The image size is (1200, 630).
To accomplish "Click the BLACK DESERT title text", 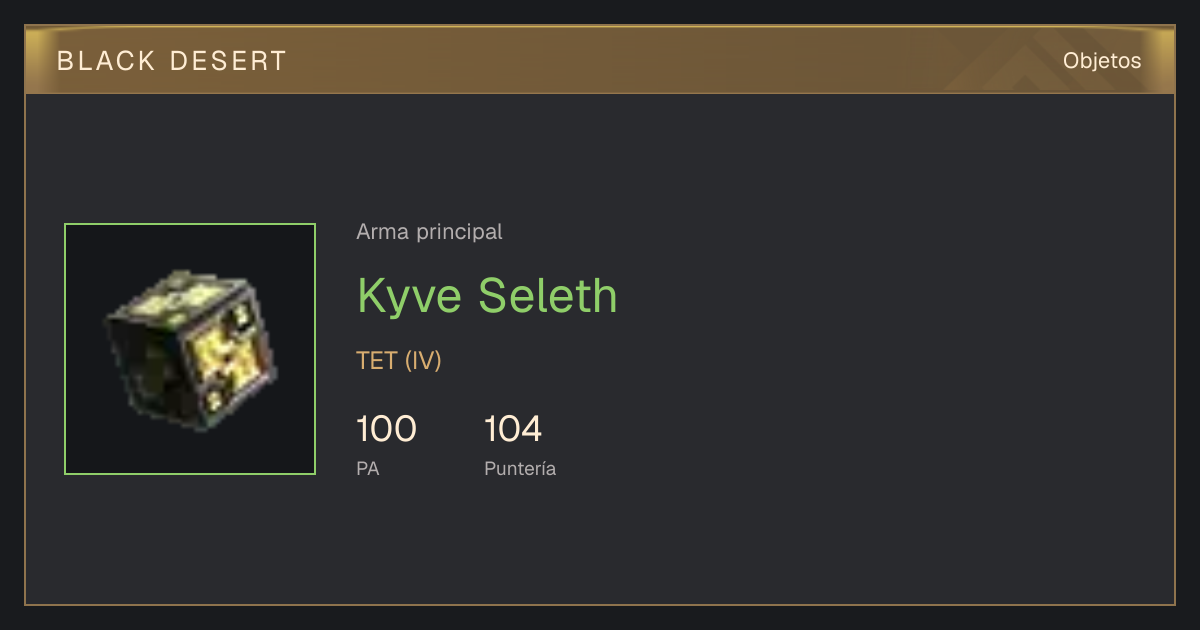I will coord(172,61).
